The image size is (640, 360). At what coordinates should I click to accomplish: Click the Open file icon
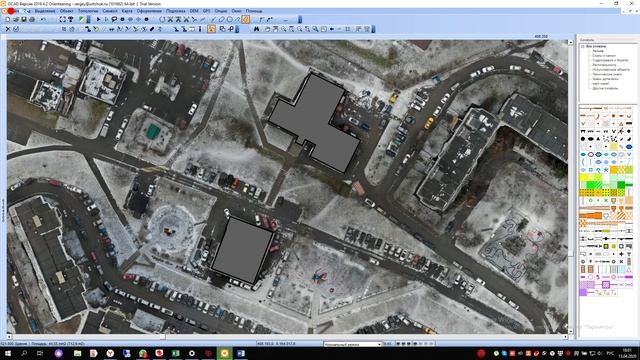coord(16,19)
